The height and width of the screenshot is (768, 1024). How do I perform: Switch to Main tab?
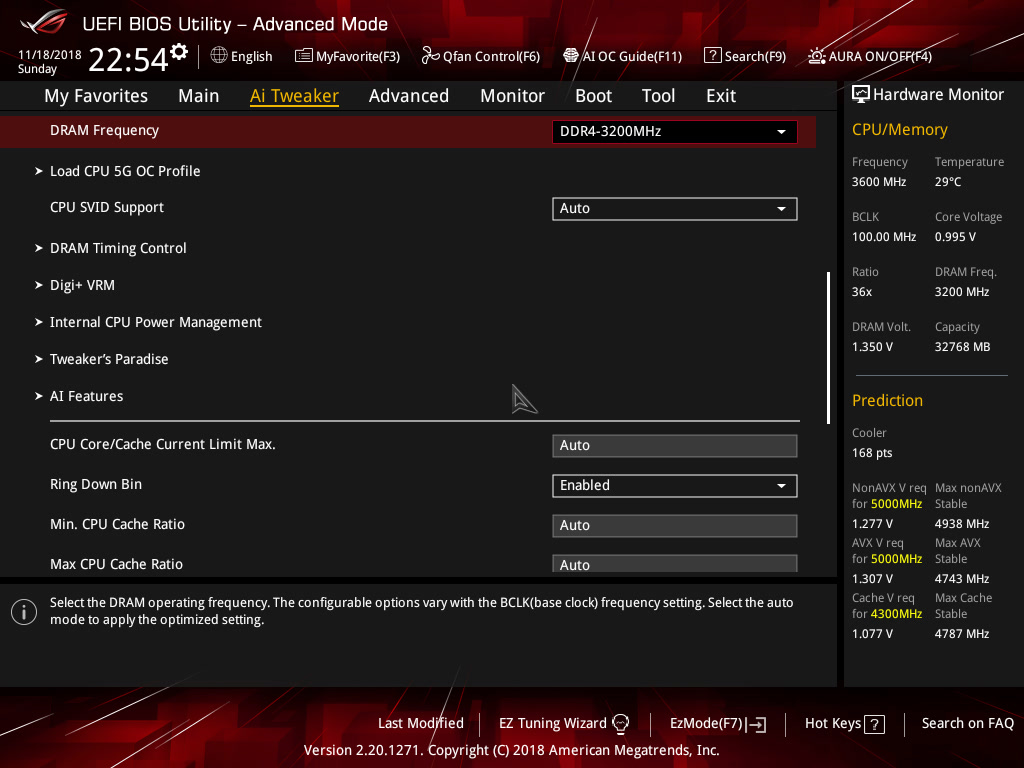(199, 96)
